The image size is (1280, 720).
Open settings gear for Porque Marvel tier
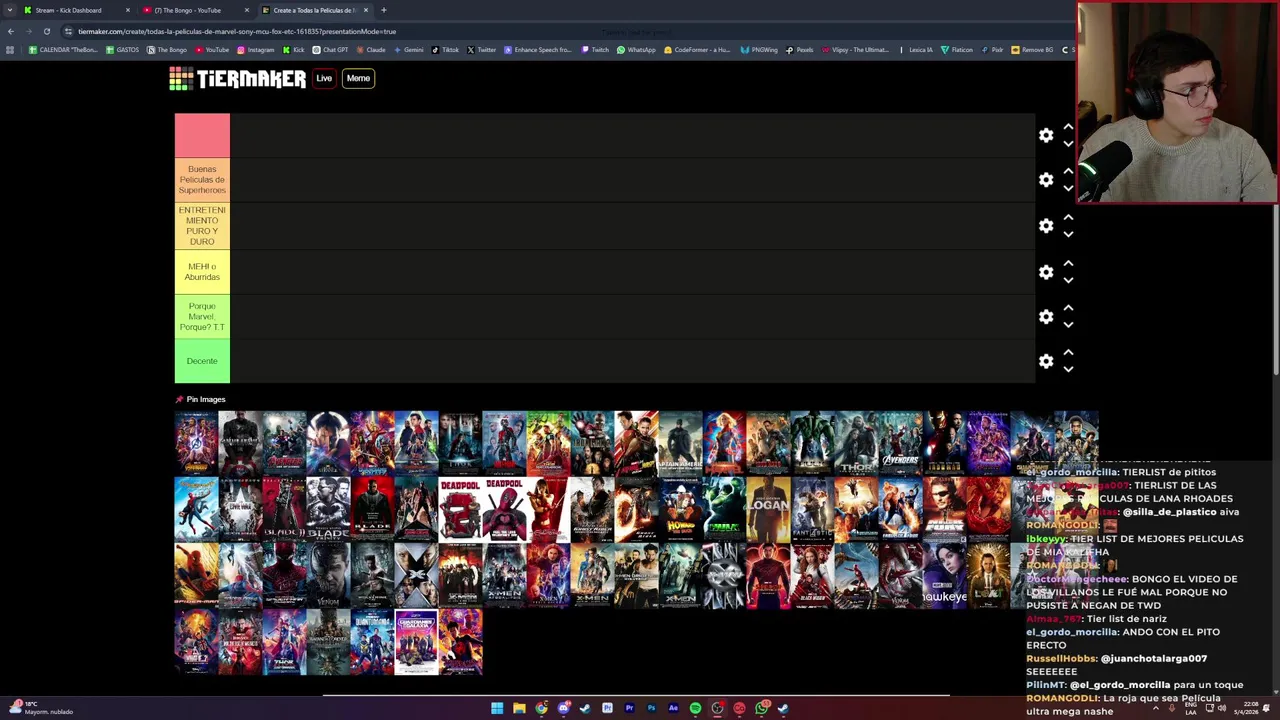[x=1046, y=317]
